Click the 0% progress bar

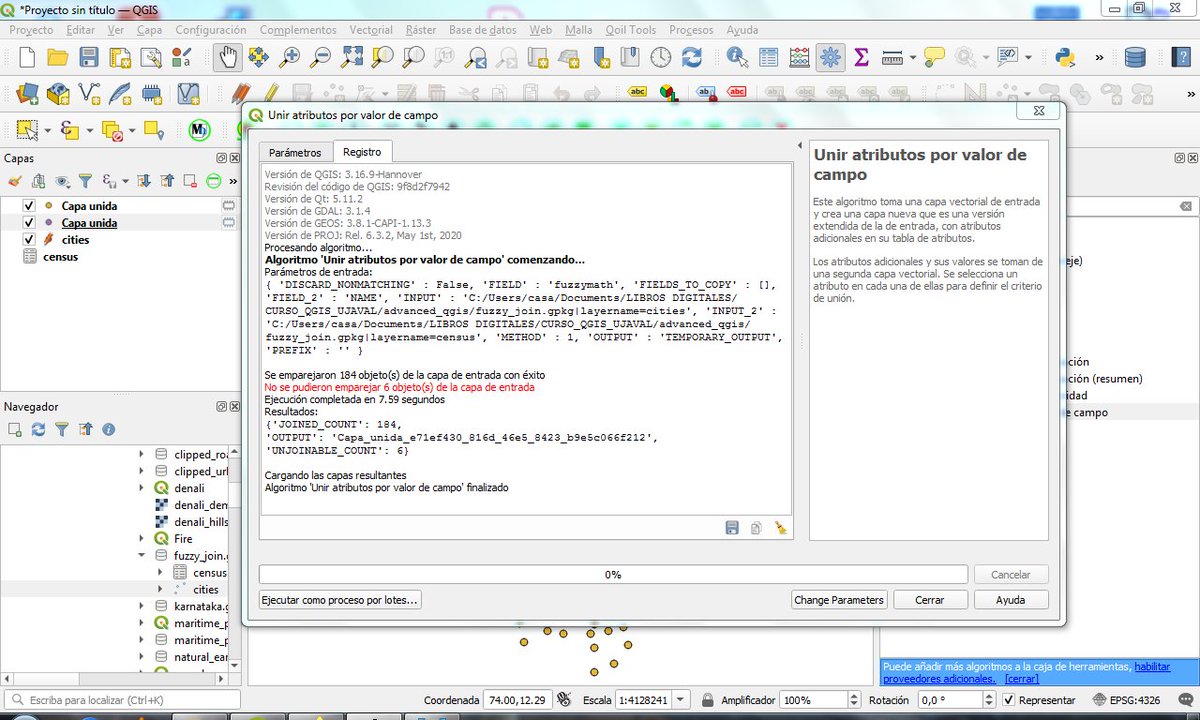[x=613, y=575]
